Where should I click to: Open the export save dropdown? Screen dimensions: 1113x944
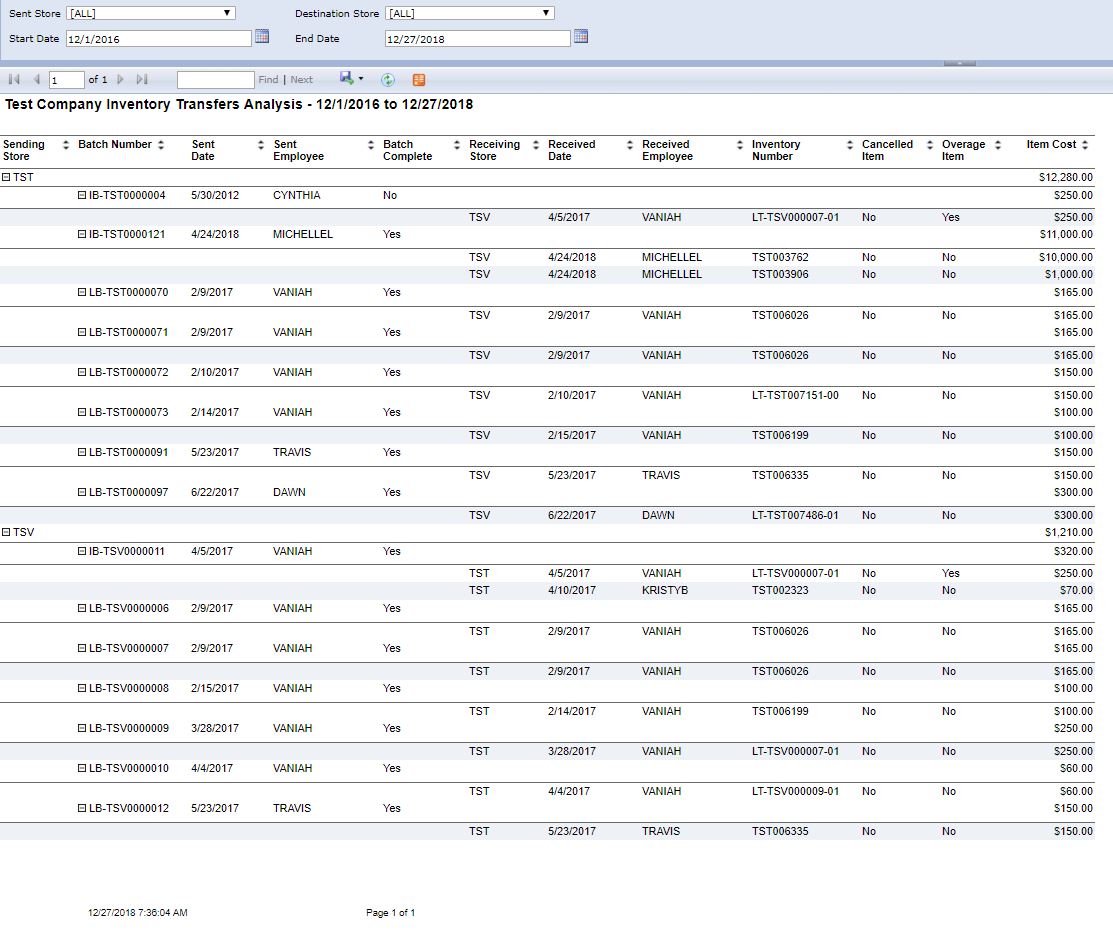tap(351, 79)
